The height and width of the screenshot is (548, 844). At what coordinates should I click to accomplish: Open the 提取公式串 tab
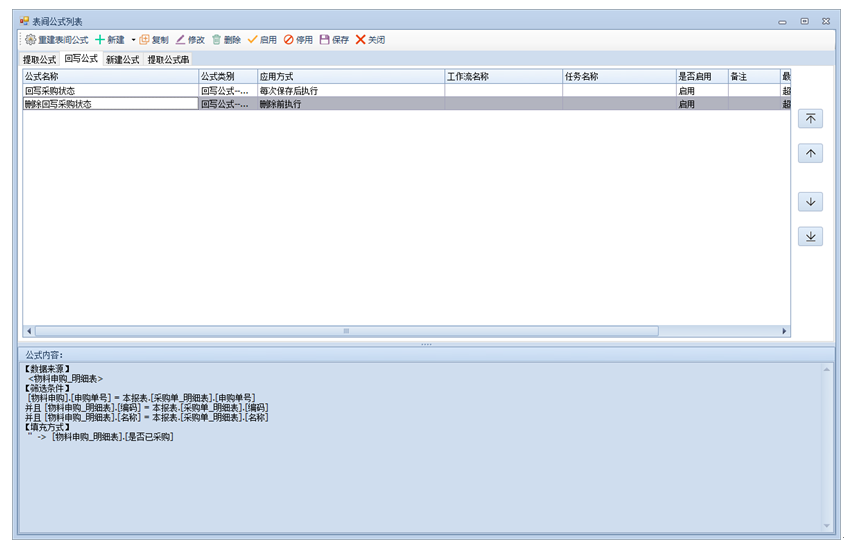168,60
